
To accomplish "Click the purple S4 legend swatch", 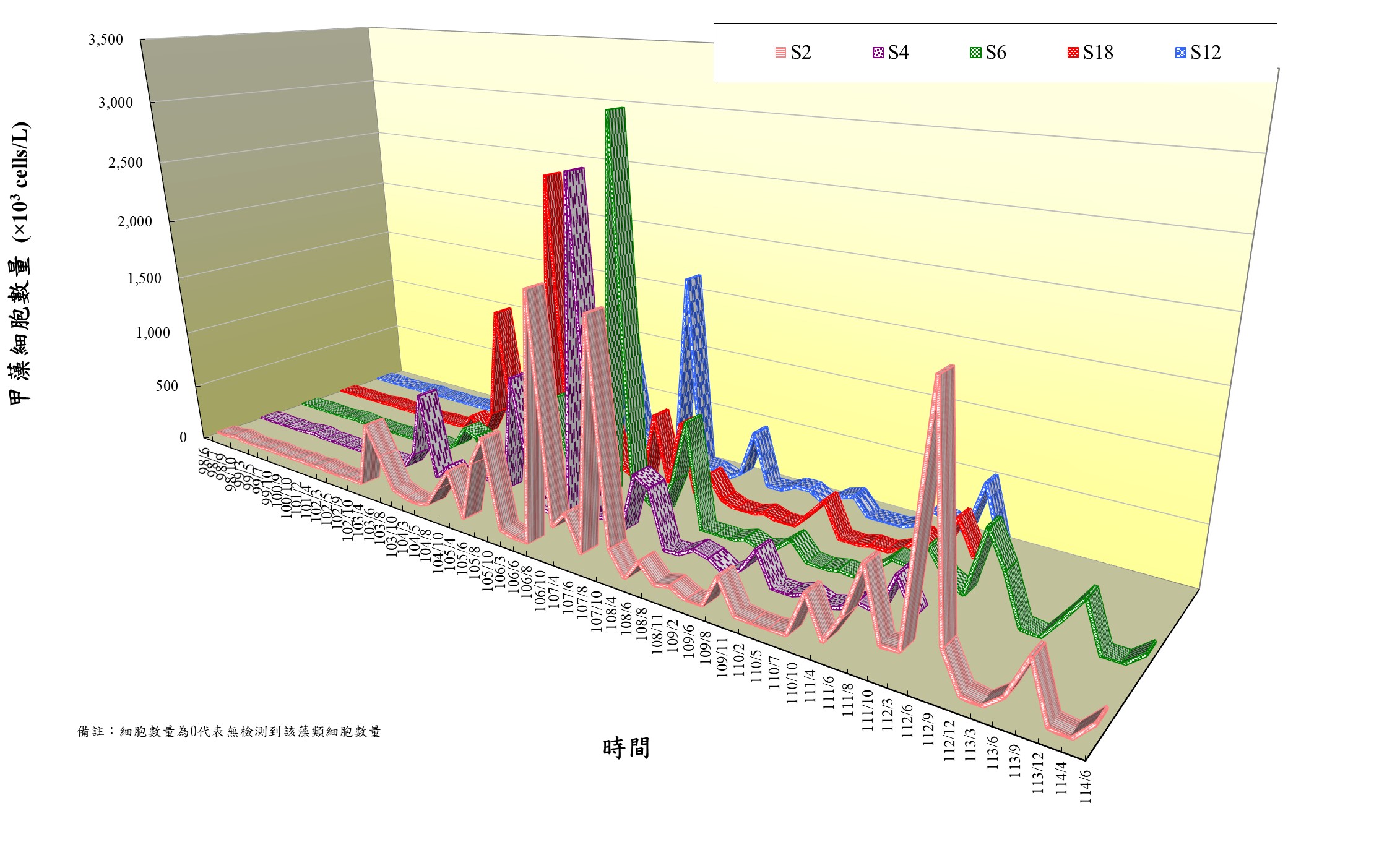I will [x=878, y=53].
